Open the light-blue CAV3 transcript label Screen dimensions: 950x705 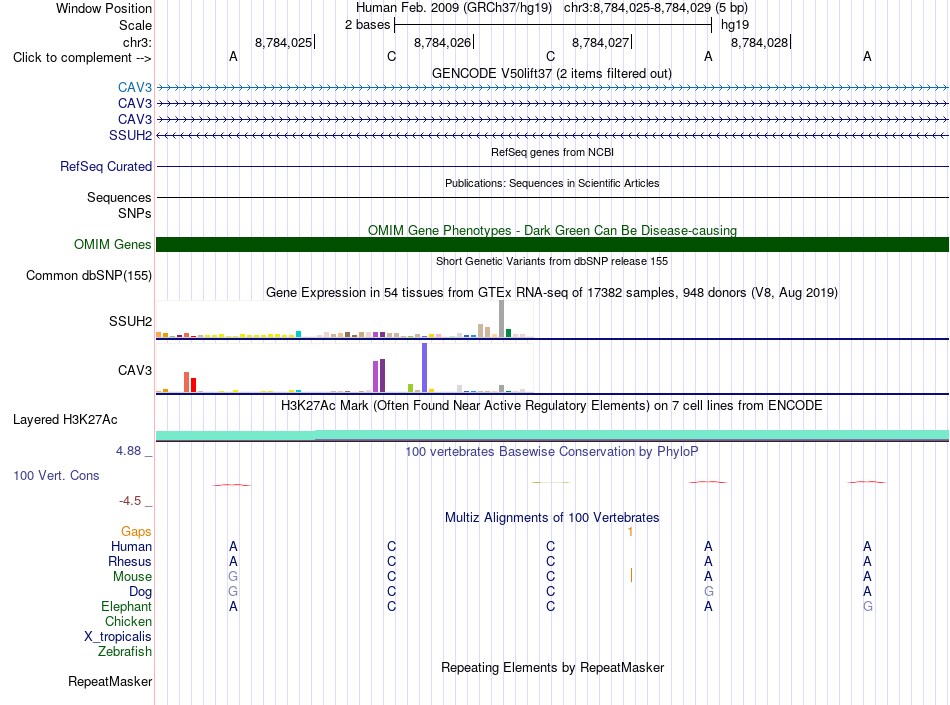coord(135,88)
